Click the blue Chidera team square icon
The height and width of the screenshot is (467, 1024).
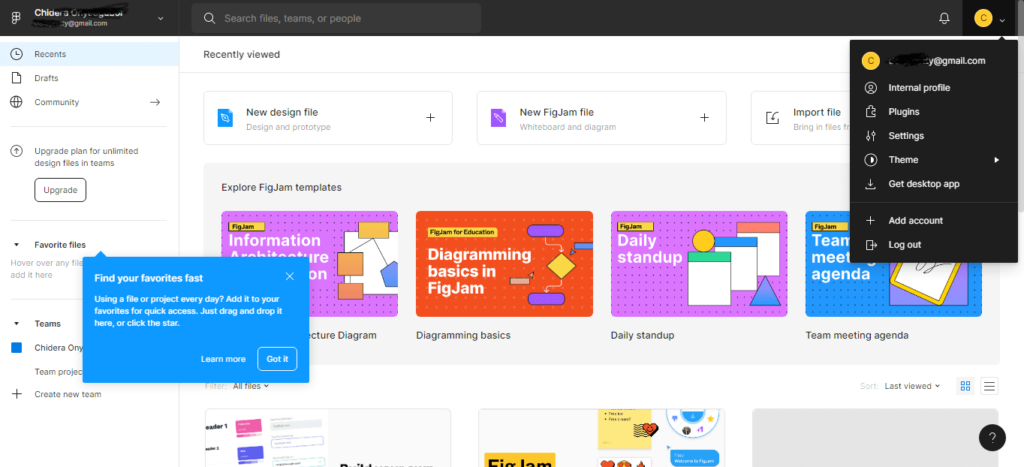pos(17,347)
